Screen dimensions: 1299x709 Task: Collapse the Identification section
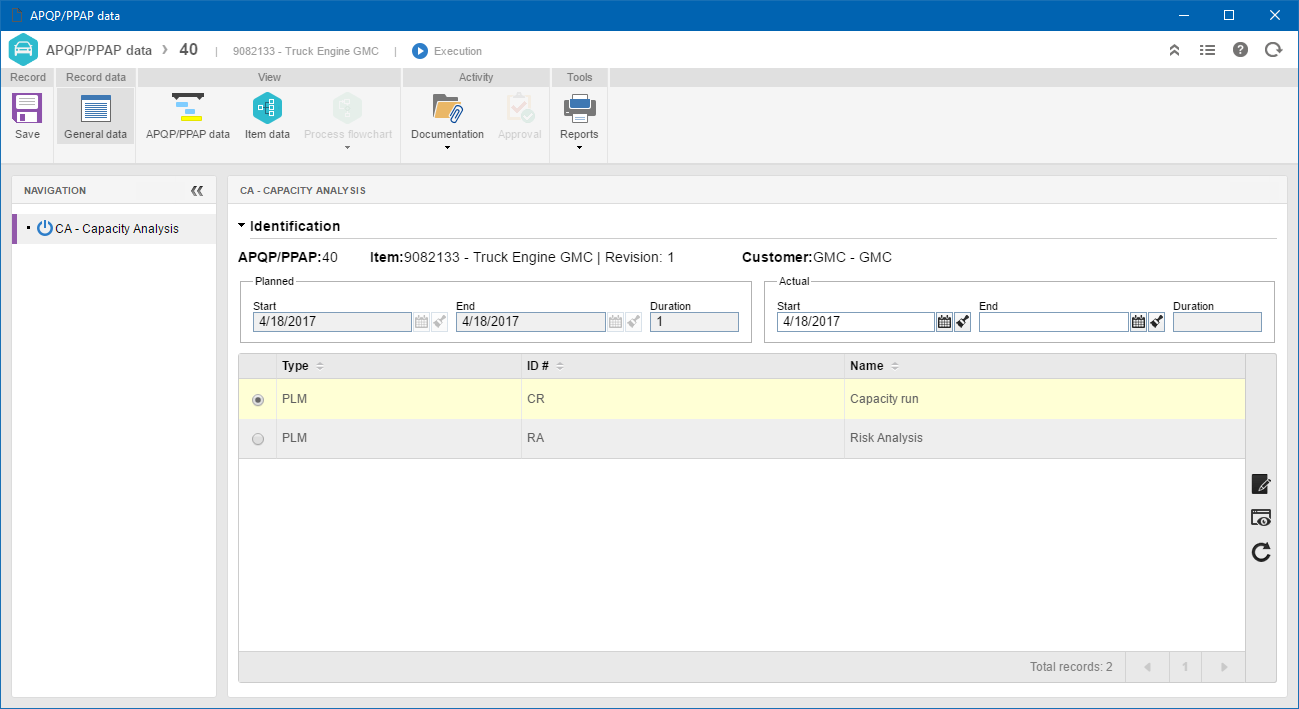[x=242, y=226]
